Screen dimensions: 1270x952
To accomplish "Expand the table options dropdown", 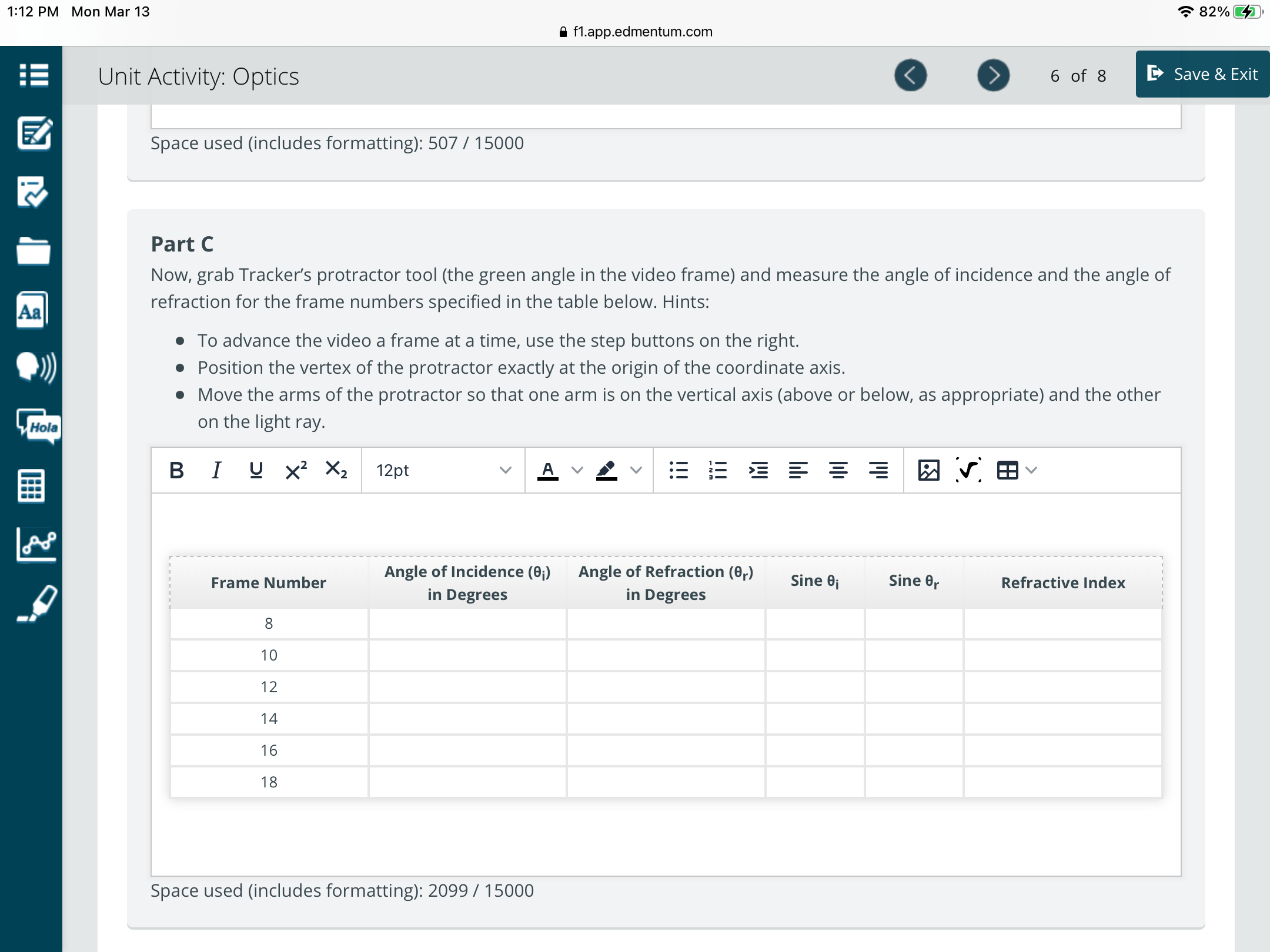I will [1031, 470].
